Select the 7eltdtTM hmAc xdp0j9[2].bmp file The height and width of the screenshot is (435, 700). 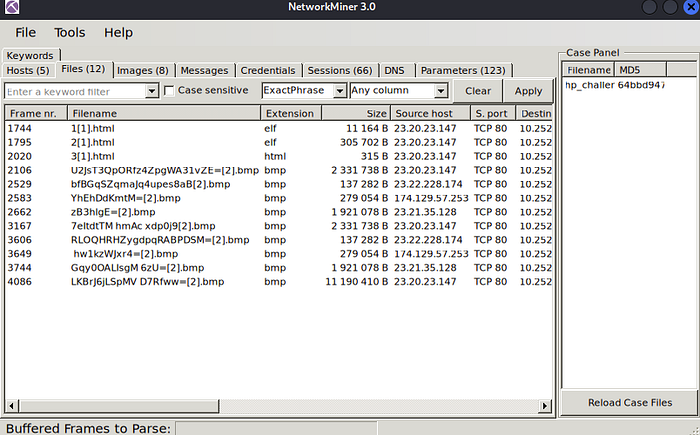[143, 226]
